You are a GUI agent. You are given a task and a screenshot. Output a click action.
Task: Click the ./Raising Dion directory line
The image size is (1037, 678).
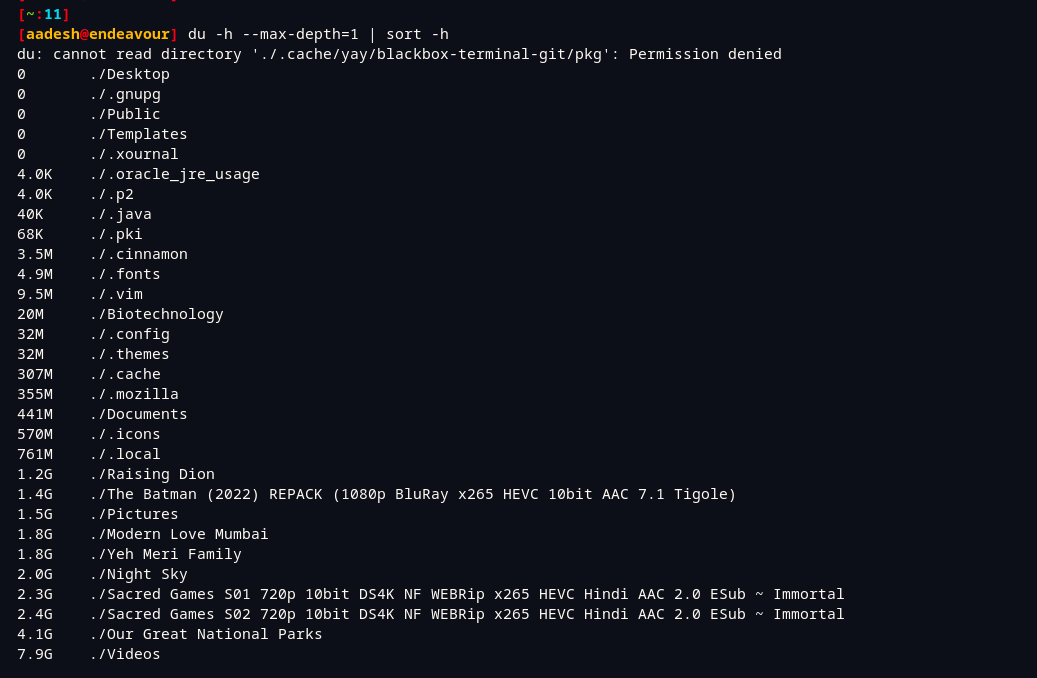coord(116,474)
